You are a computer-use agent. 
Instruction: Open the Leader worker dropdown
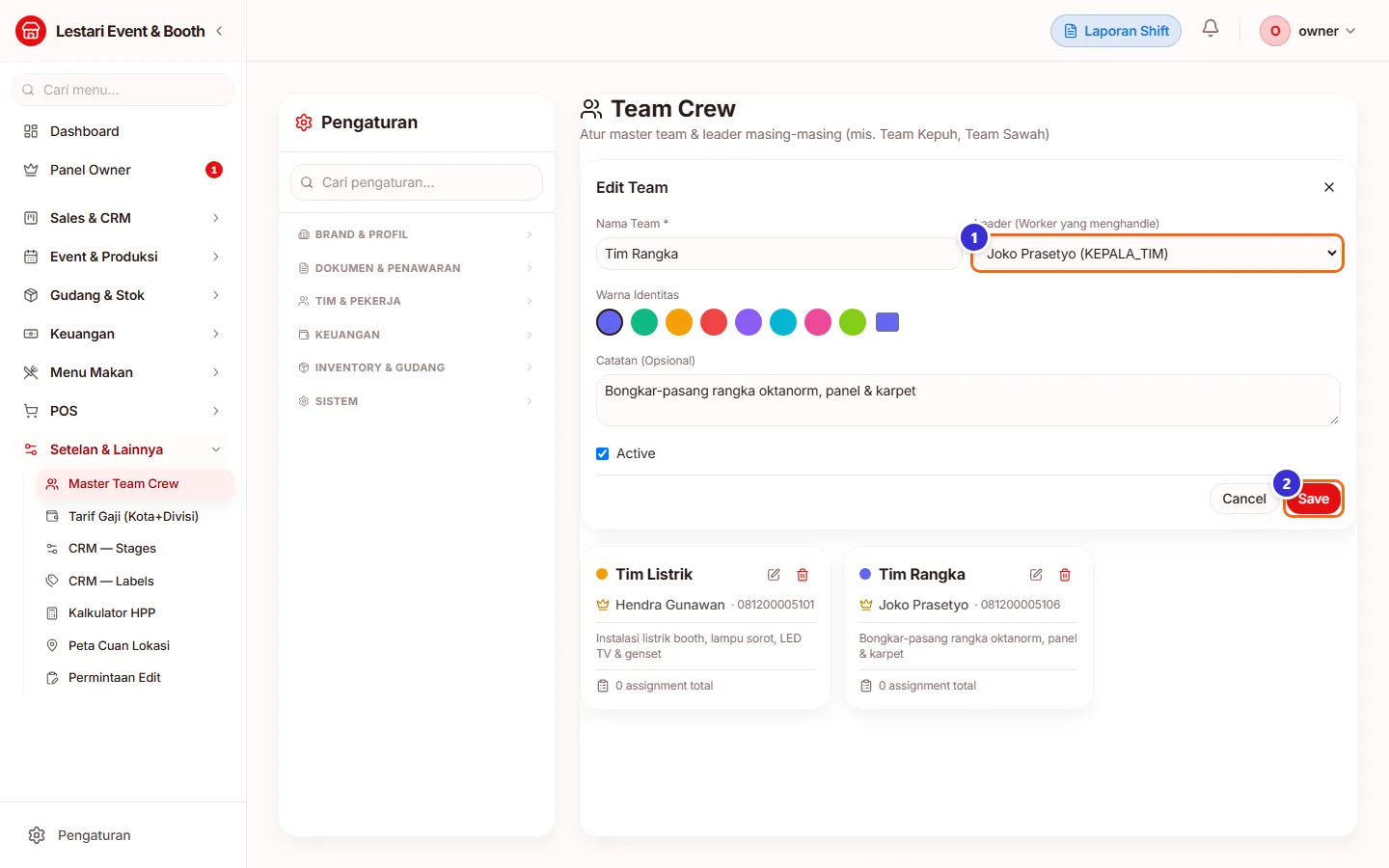tap(1157, 254)
